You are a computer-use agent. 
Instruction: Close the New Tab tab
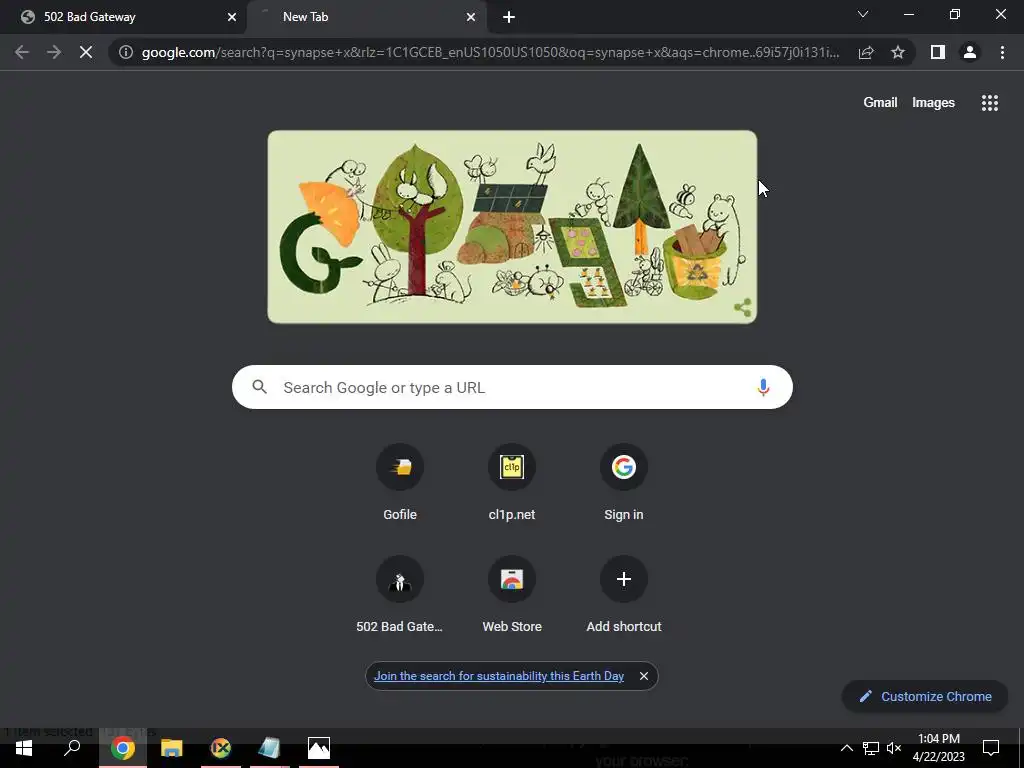471,17
